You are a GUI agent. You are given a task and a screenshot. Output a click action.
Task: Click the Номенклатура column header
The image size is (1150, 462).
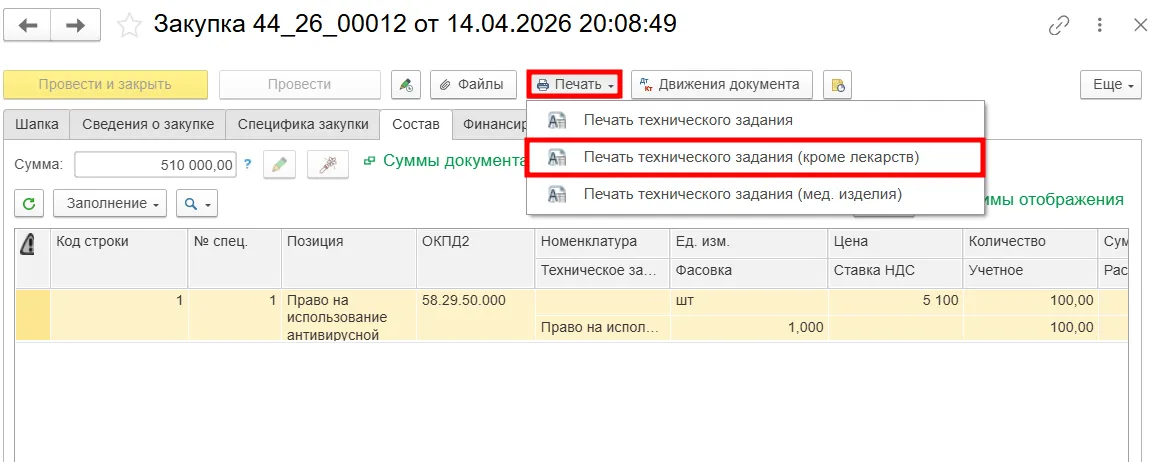coord(602,242)
